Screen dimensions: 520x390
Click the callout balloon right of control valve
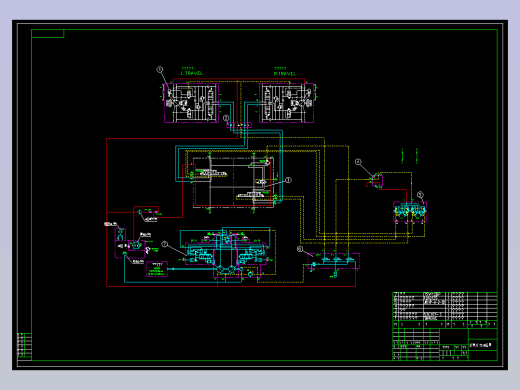click(x=288, y=180)
